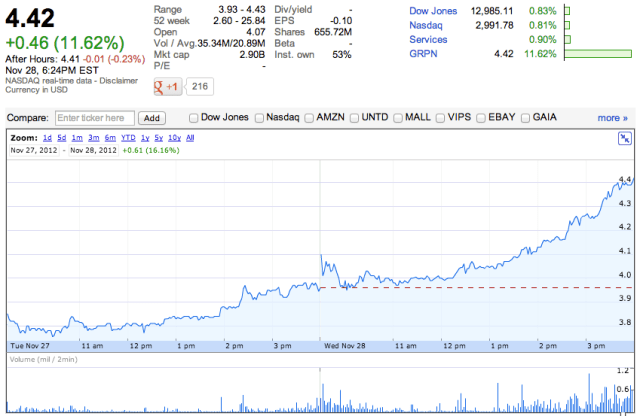
Task: Click the 4.42 current price
Action: 30,18
